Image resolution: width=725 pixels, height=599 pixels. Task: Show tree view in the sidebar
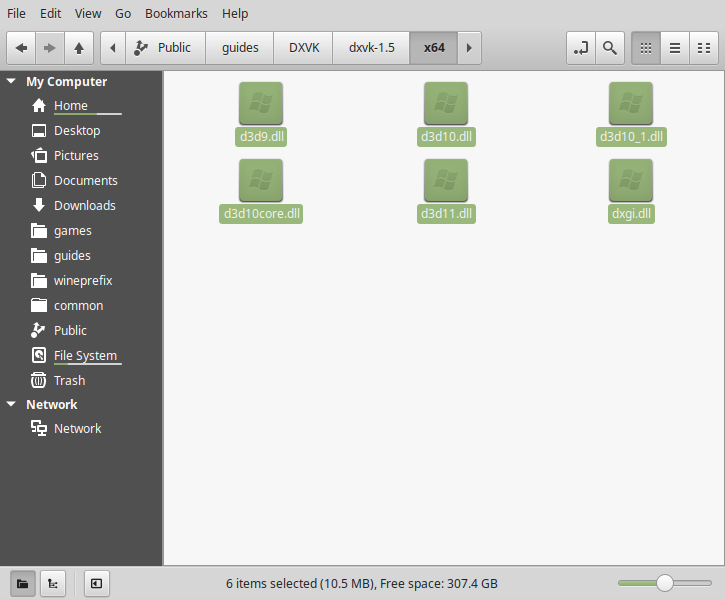[53, 584]
